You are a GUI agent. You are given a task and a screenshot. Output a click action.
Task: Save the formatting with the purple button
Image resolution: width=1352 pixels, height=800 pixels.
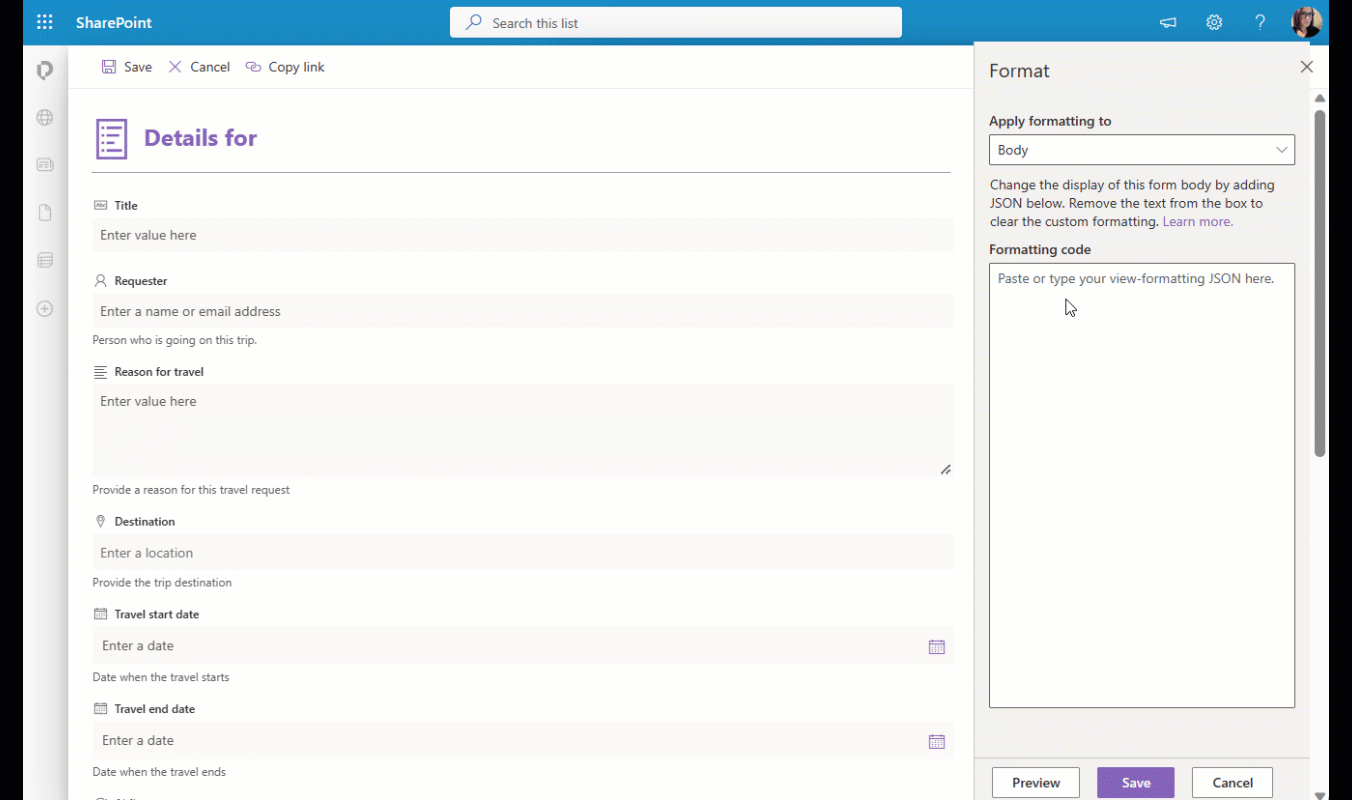pyautogui.click(x=1135, y=782)
